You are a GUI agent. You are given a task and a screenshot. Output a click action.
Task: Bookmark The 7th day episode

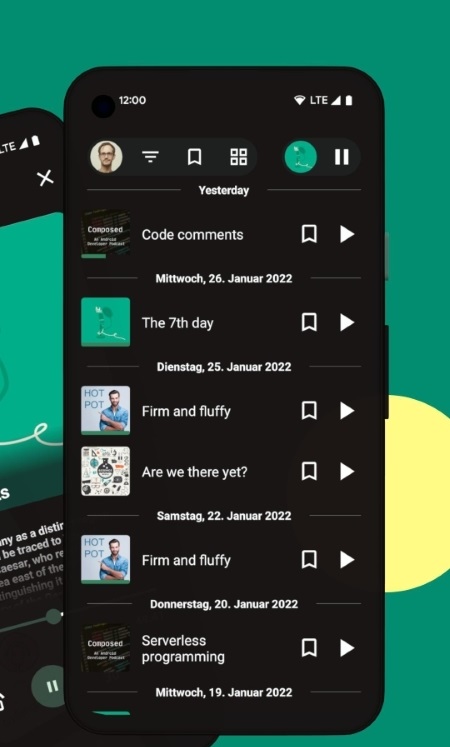coord(309,323)
